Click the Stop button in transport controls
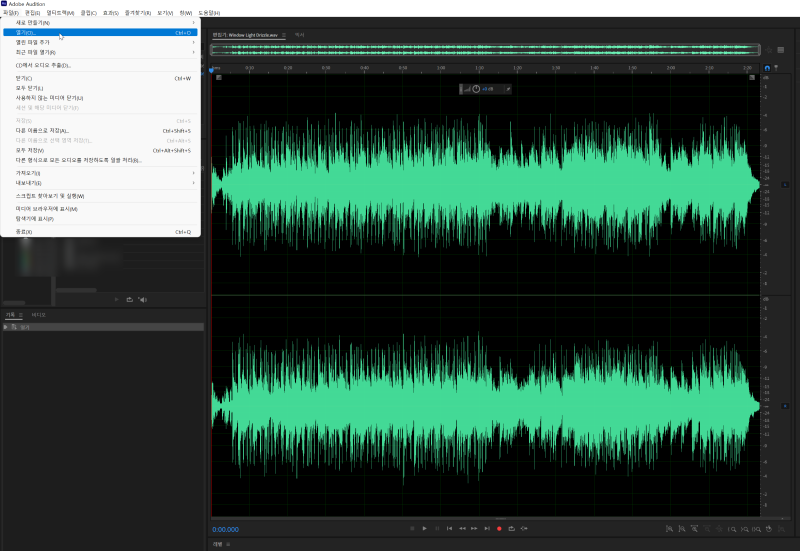This screenshot has height=551, width=800. click(412, 529)
